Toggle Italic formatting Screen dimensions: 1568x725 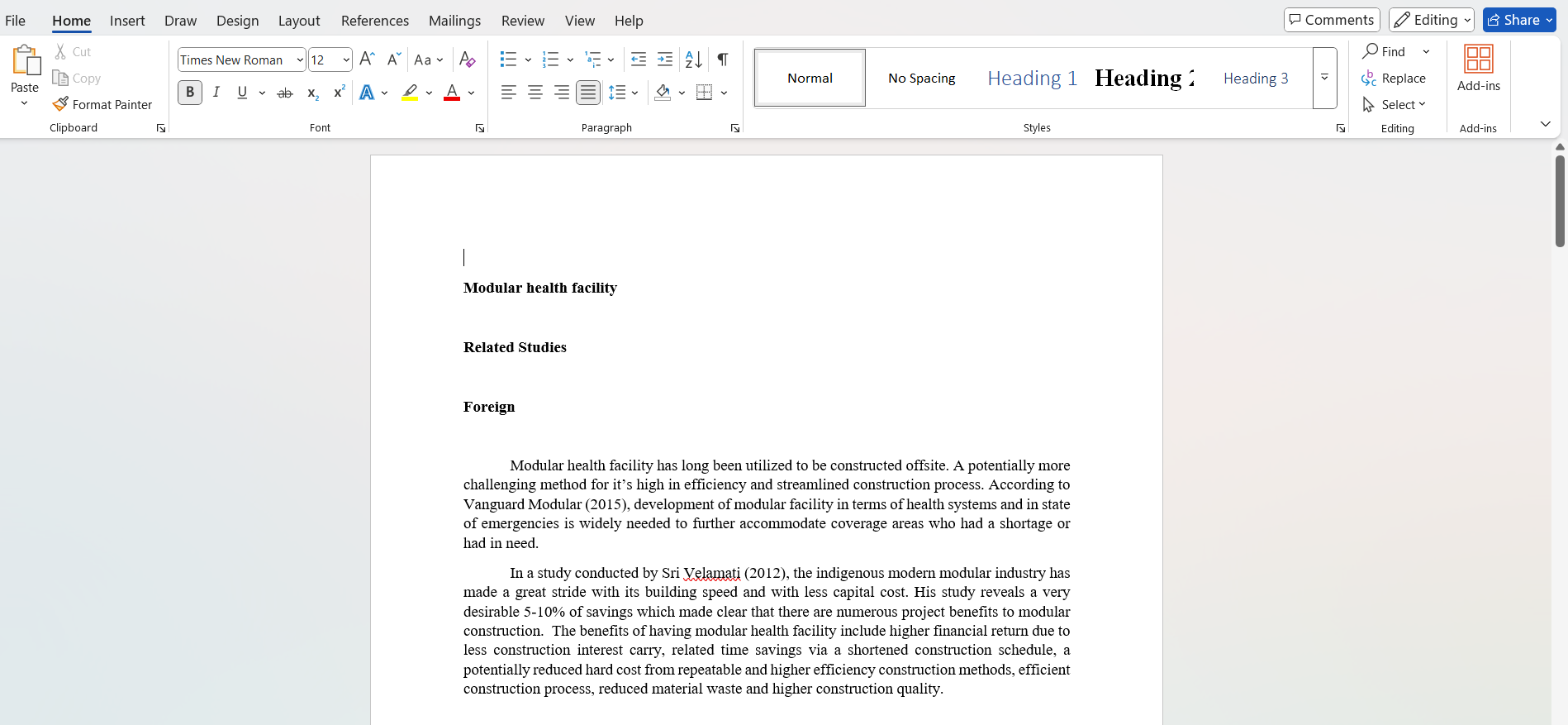coord(216,93)
